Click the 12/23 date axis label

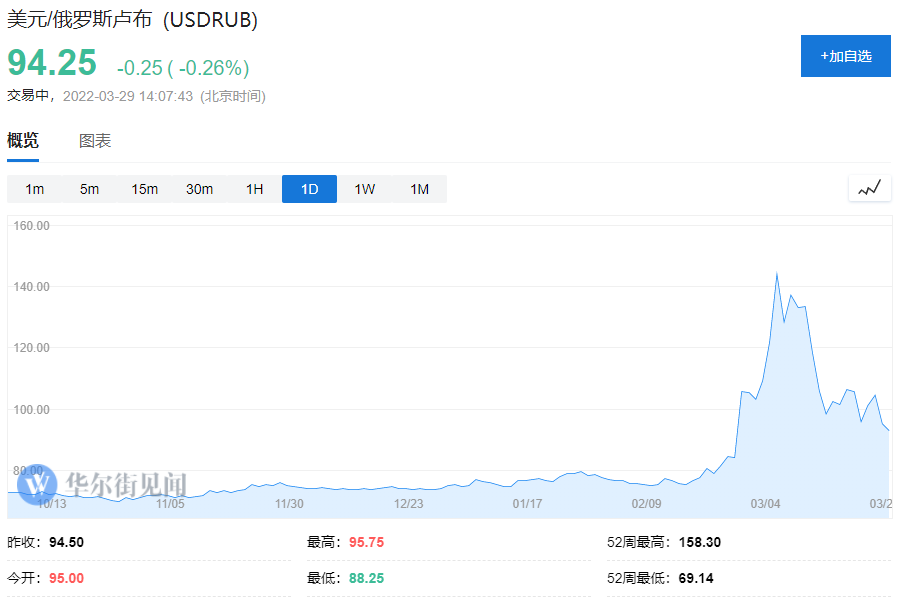point(408,504)
